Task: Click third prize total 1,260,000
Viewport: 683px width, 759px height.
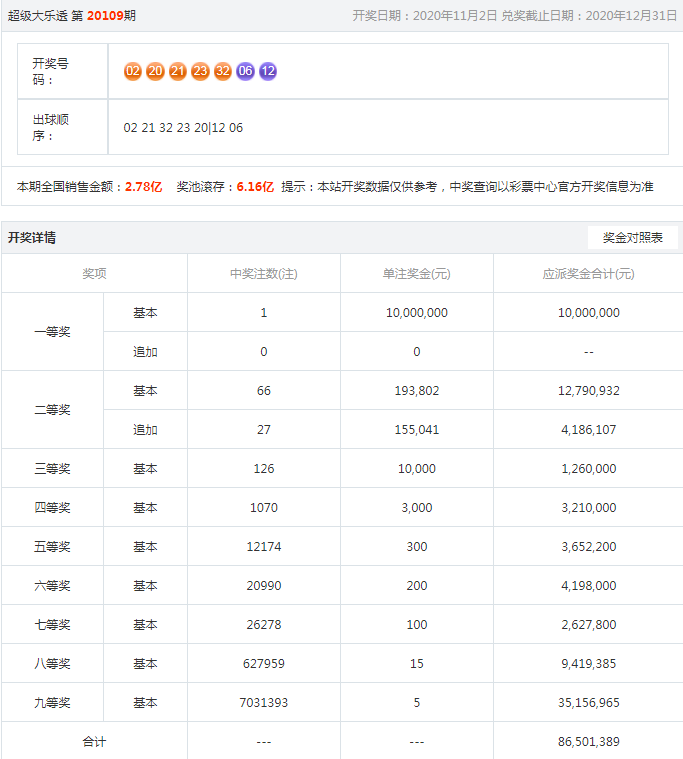Action: coord(589,469)
